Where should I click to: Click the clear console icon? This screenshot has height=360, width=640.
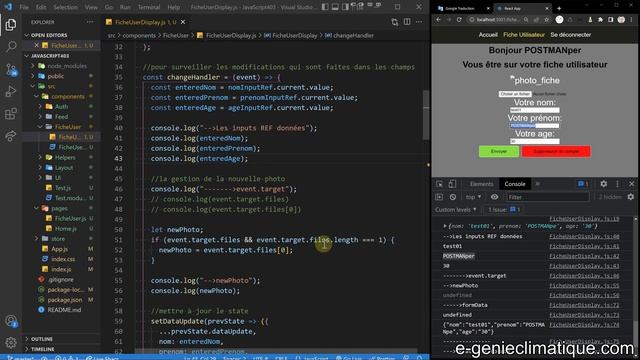pyautogui.click(x=453, y=197)
